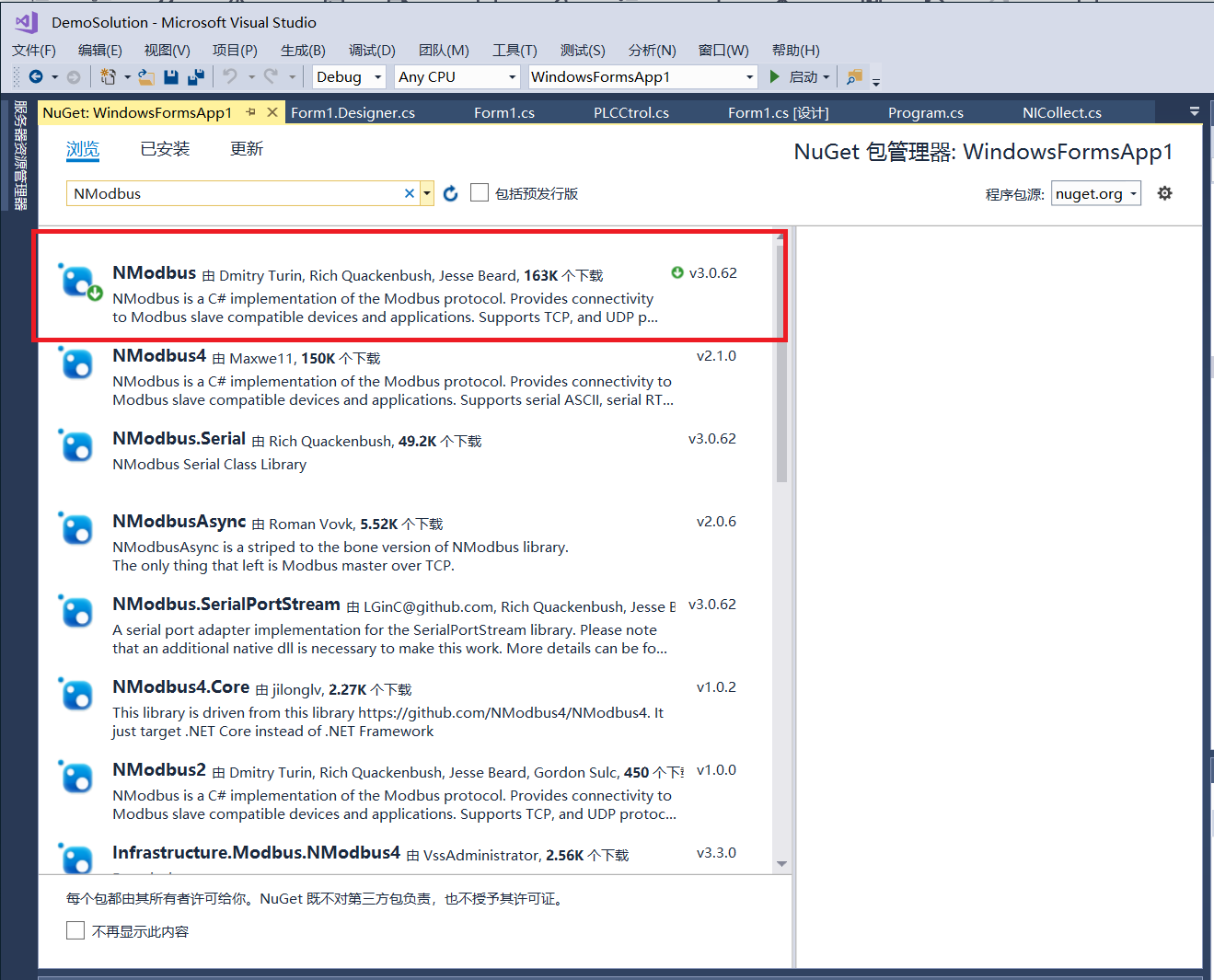Select the NModbus2 package title

pyautogui.click(x=159, y=770)
